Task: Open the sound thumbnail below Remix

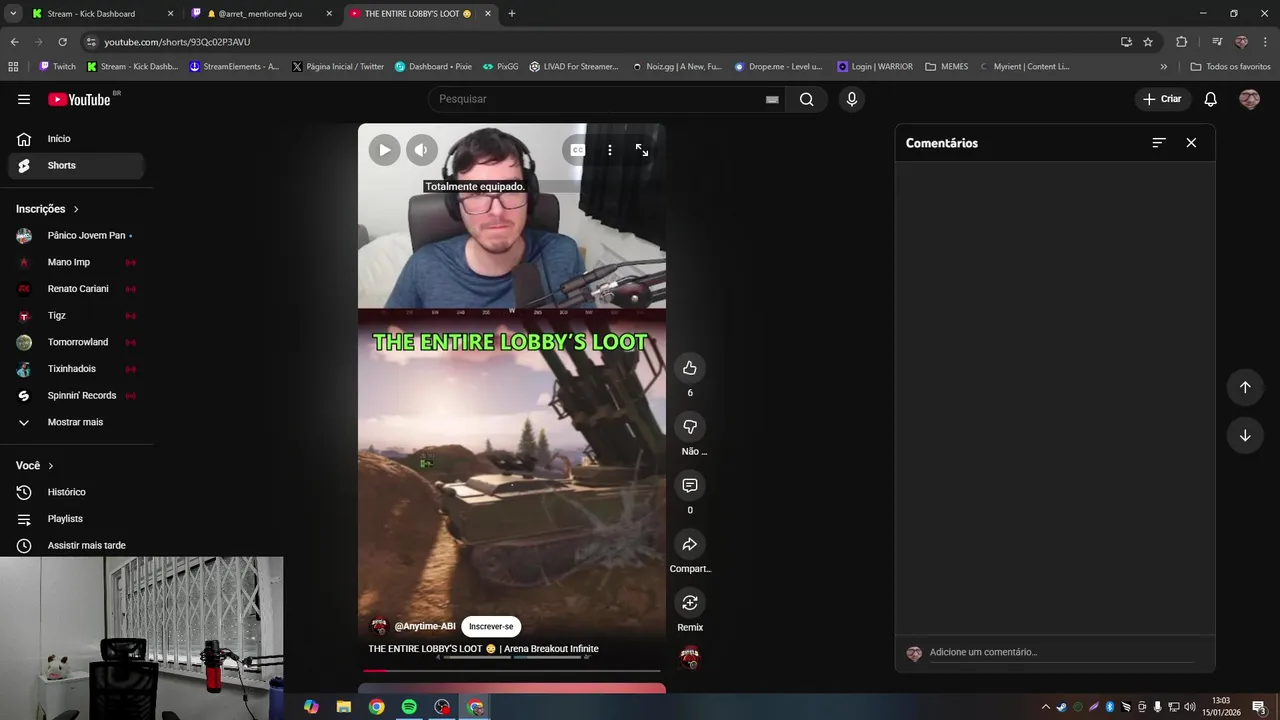Action: [690, 658]
